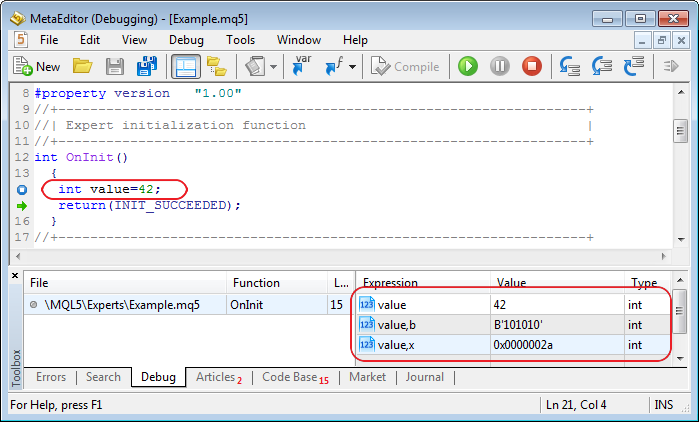This screenshot has width=699, height=422.
Task: Click the green current-line arrow in gutter
Action: pos(22,206)
